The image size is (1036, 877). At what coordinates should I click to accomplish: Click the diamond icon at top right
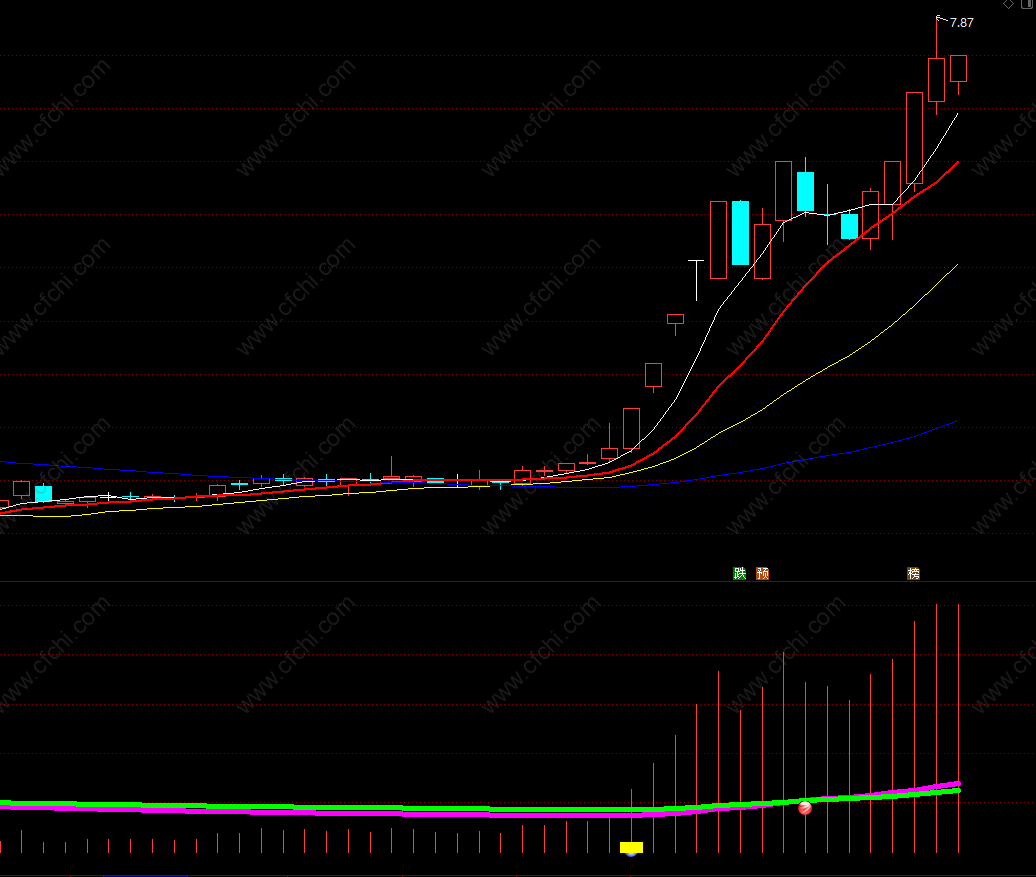pos(1009,4)
